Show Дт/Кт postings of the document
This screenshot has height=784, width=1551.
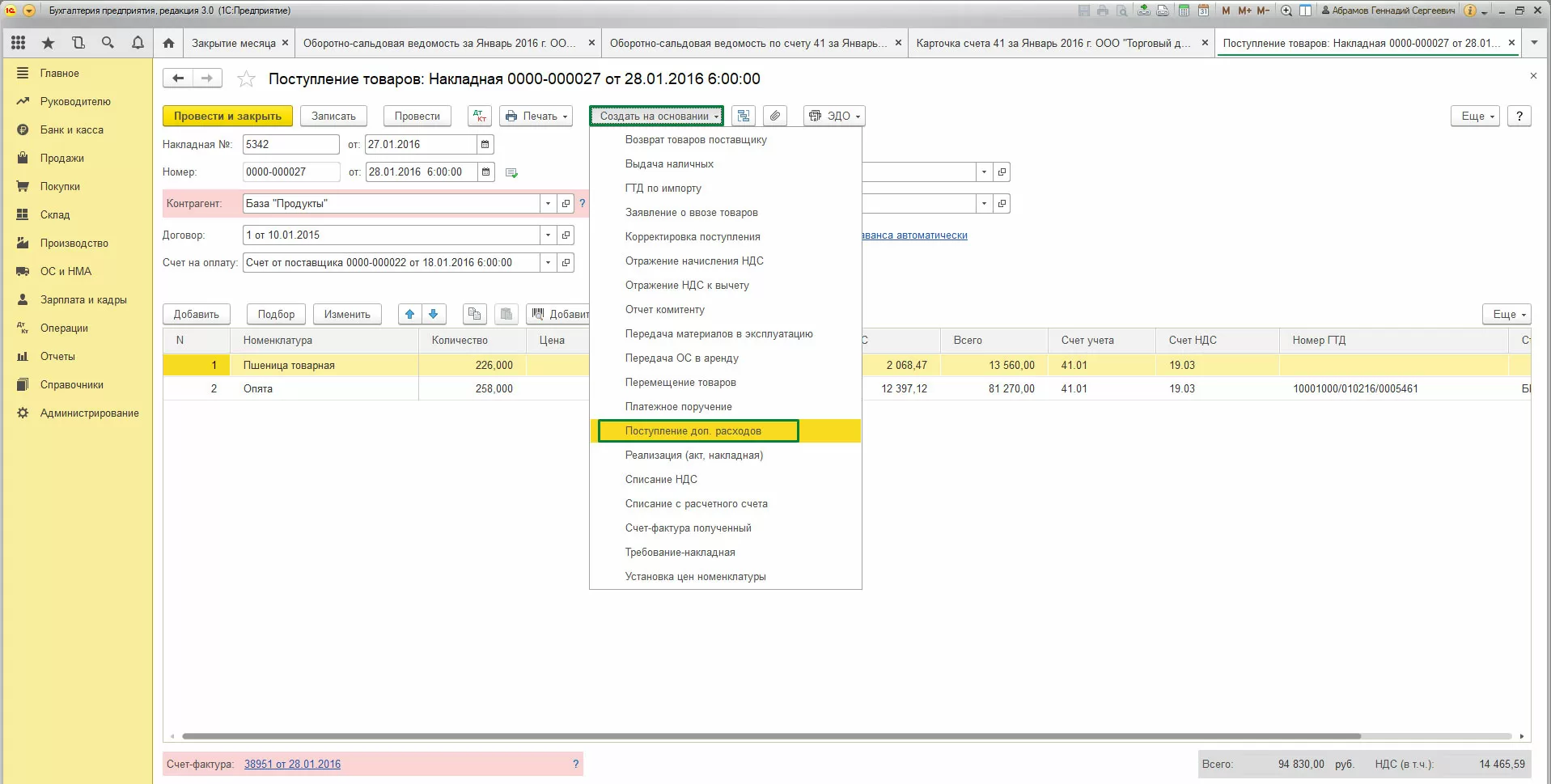coord(480,116)
